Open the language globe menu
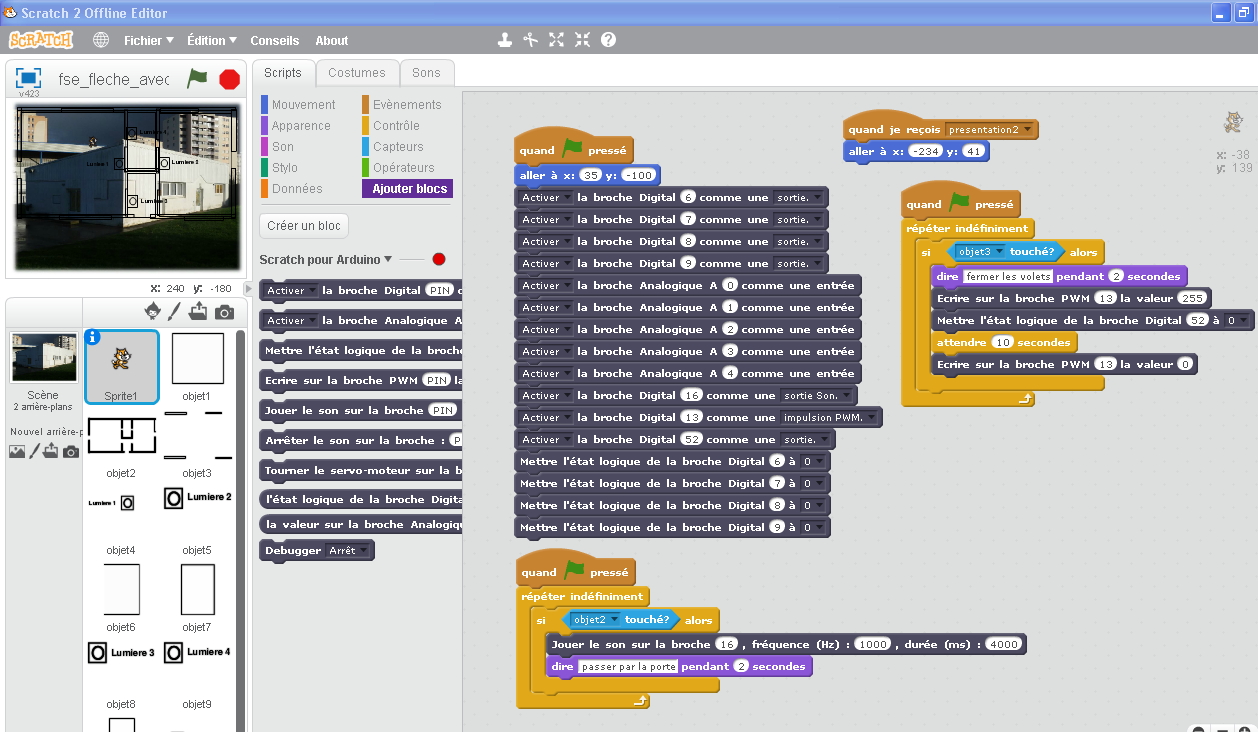 click(101, 40)
